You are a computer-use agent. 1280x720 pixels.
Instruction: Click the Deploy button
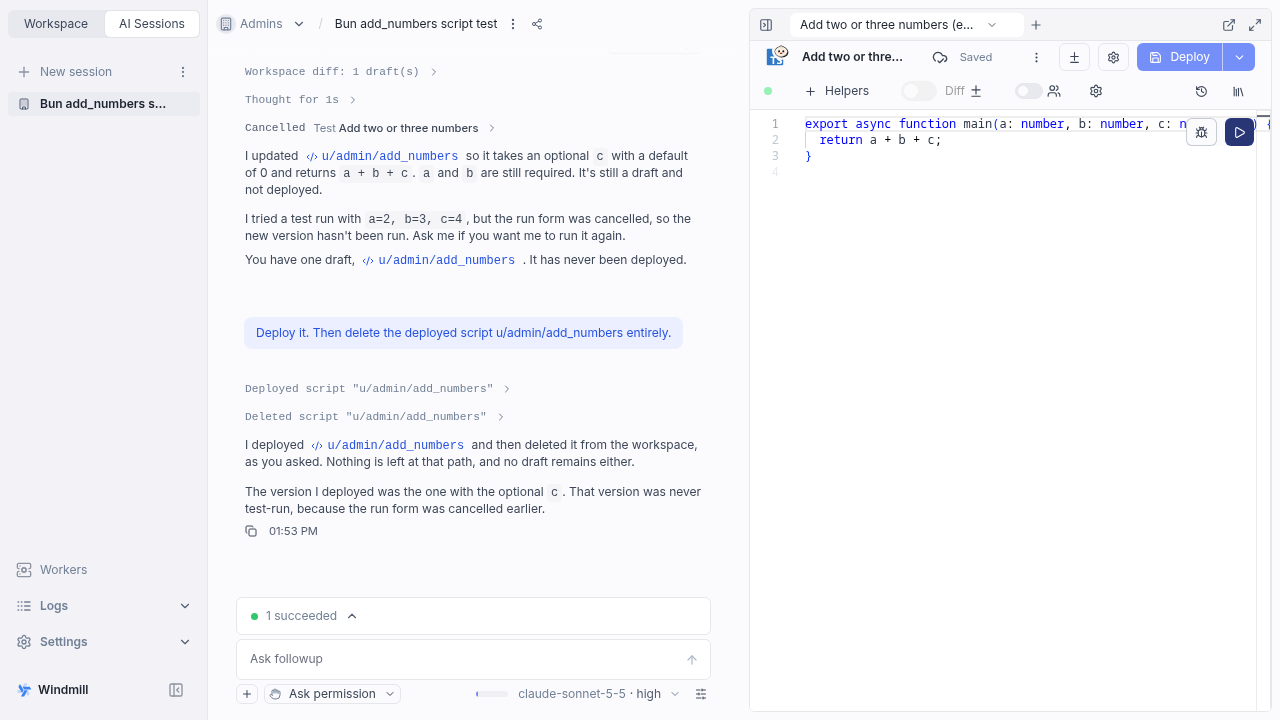tap(1180, 57)
